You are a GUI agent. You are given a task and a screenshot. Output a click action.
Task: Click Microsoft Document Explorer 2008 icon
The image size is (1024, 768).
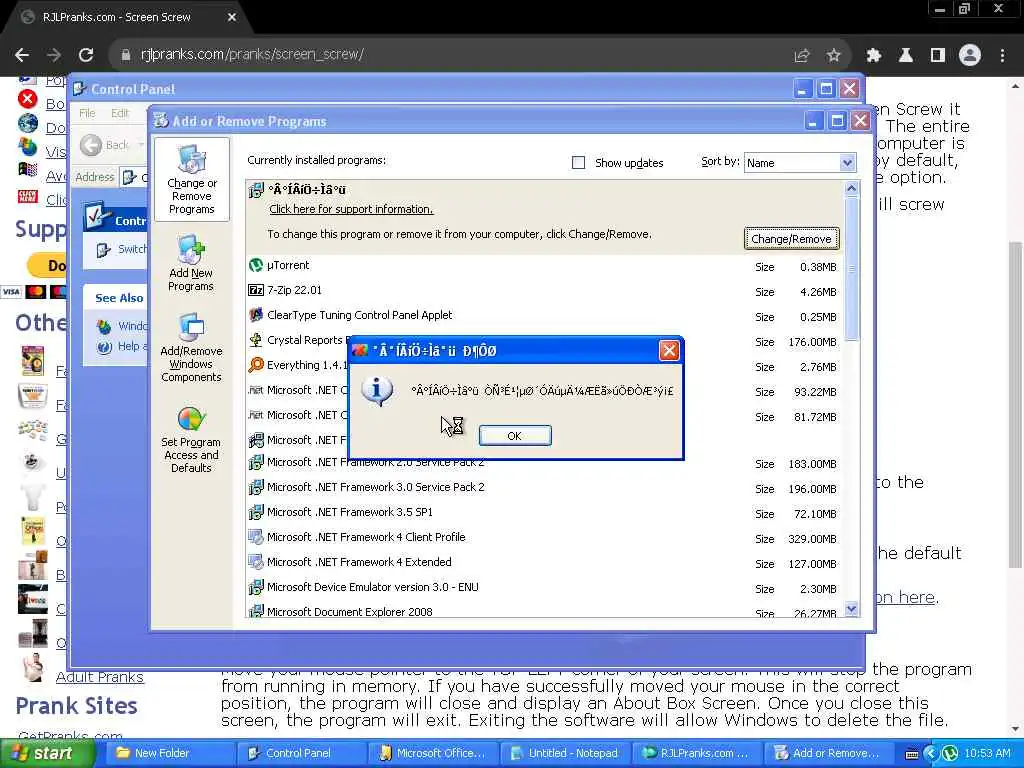256,611
